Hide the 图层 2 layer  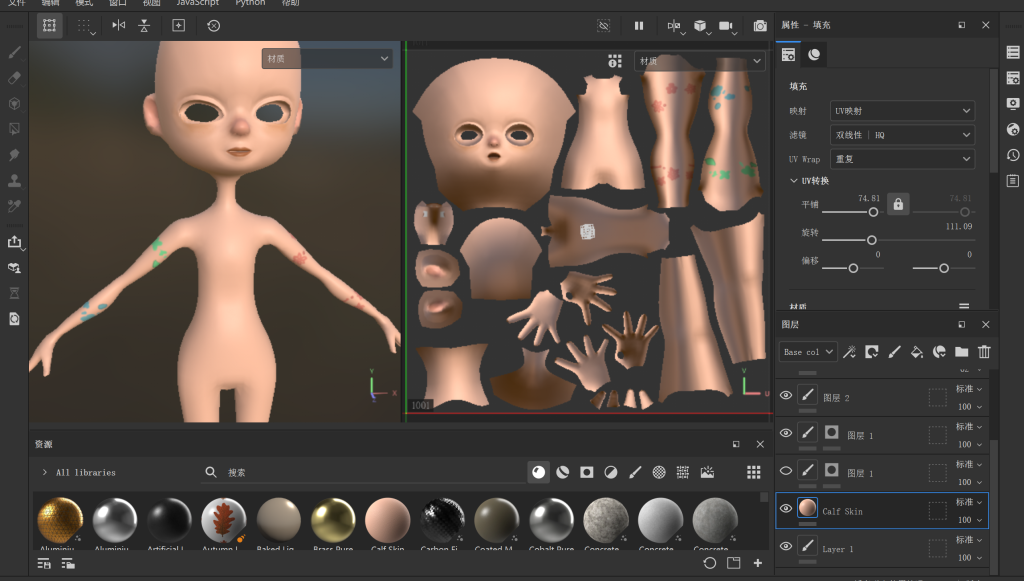786,395
